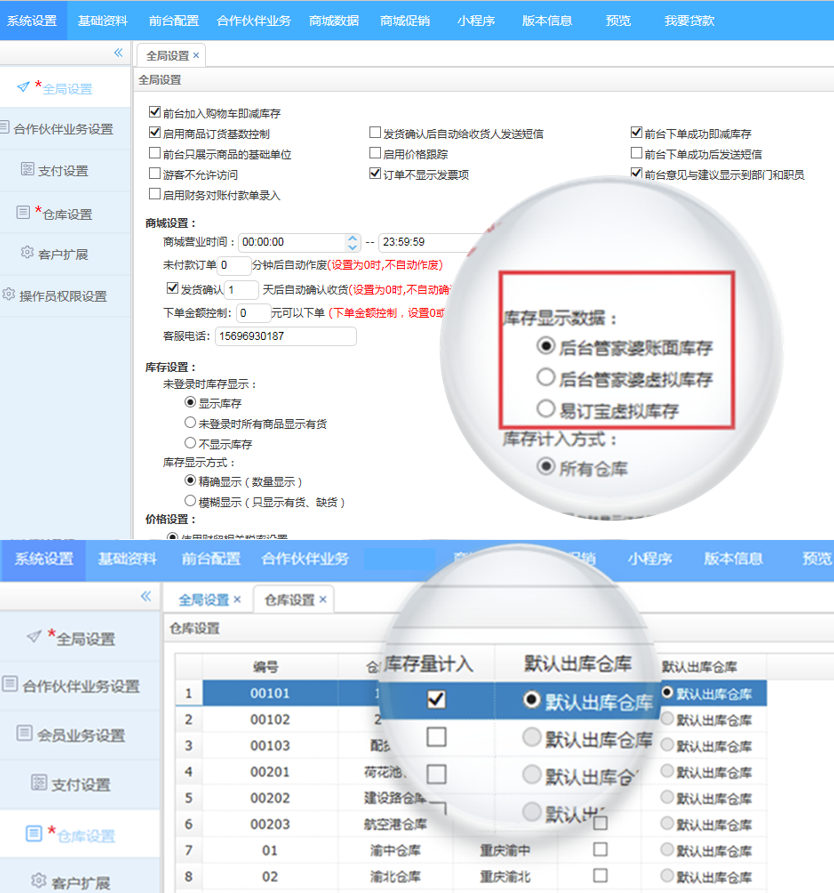Image resolution: width=834 pixels, height=893 pixels.
Task: Check 启用财务对账付款单录入
Action: [x=154, y=194]
